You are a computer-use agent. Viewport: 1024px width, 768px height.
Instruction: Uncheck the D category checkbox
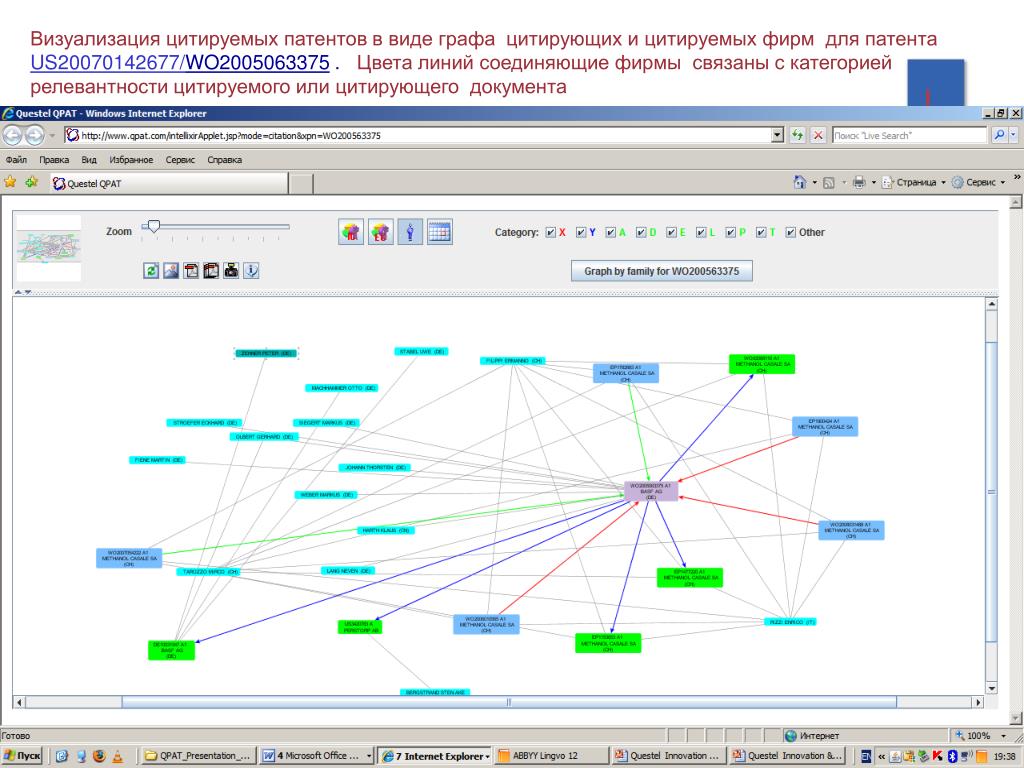(x=641, y=232)
